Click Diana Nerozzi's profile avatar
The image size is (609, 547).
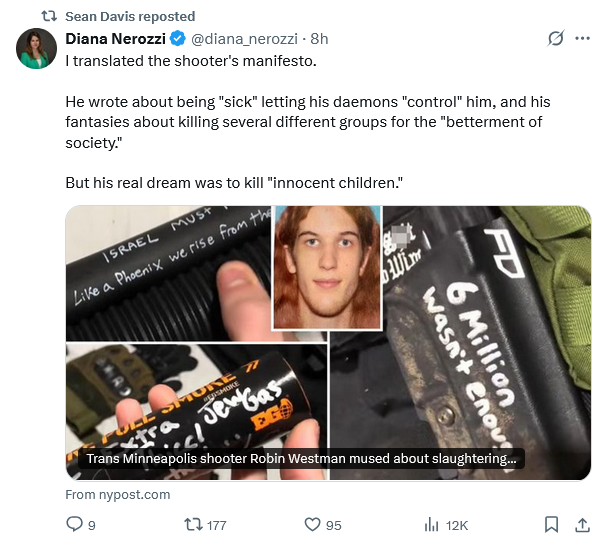pyautogui.click(x=36, y=48)
